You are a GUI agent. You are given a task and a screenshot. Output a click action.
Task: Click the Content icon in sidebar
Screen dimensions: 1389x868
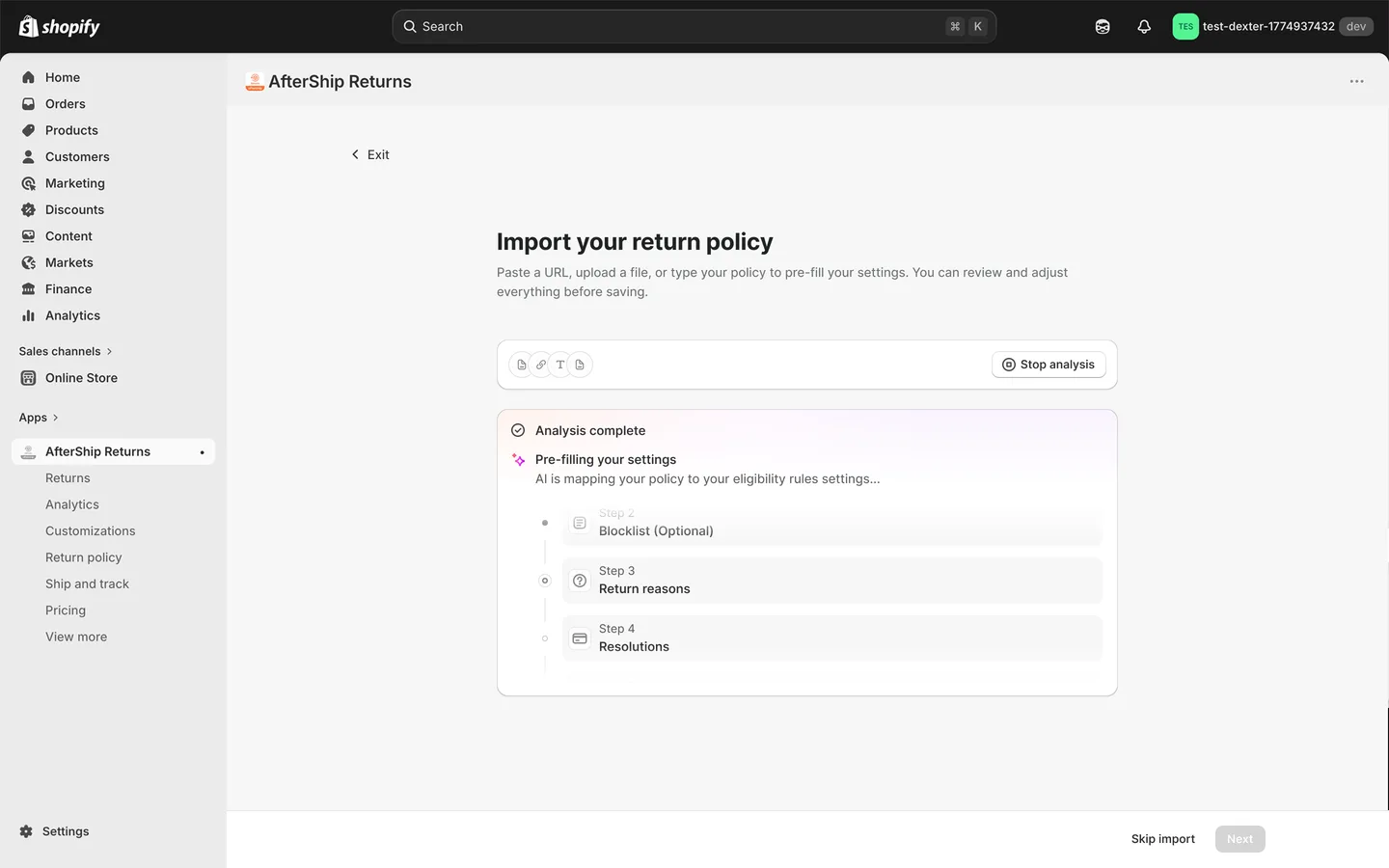coord(29,236)
